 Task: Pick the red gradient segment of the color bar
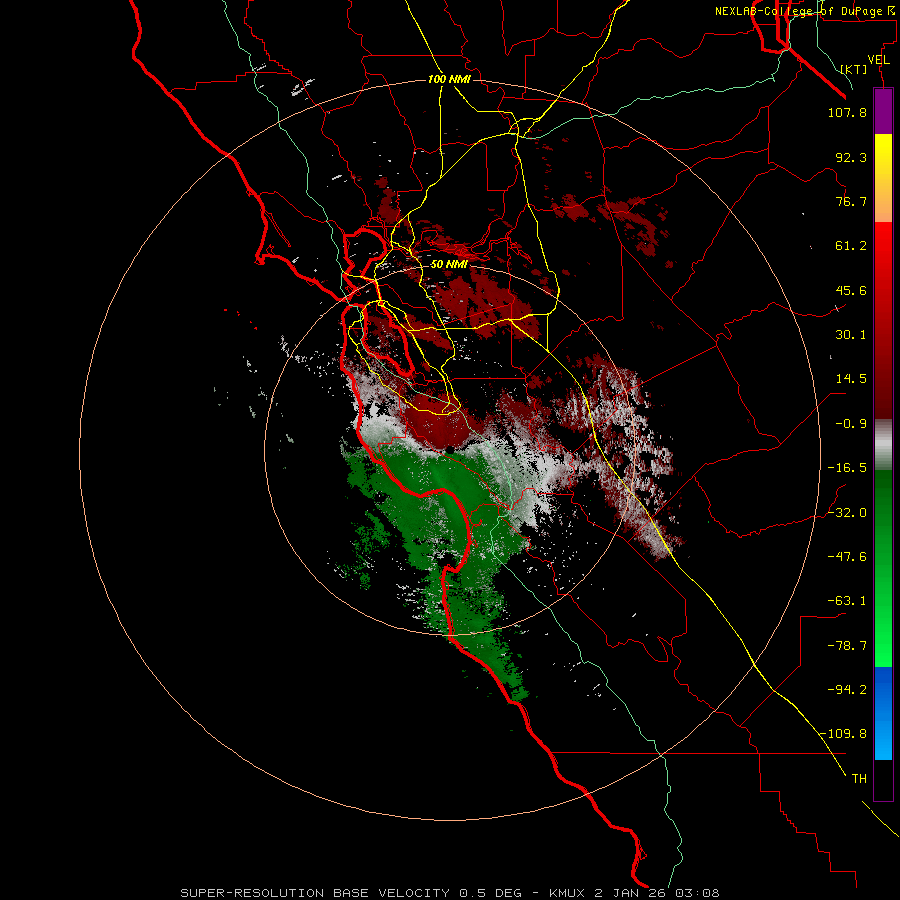pos(883,320)
